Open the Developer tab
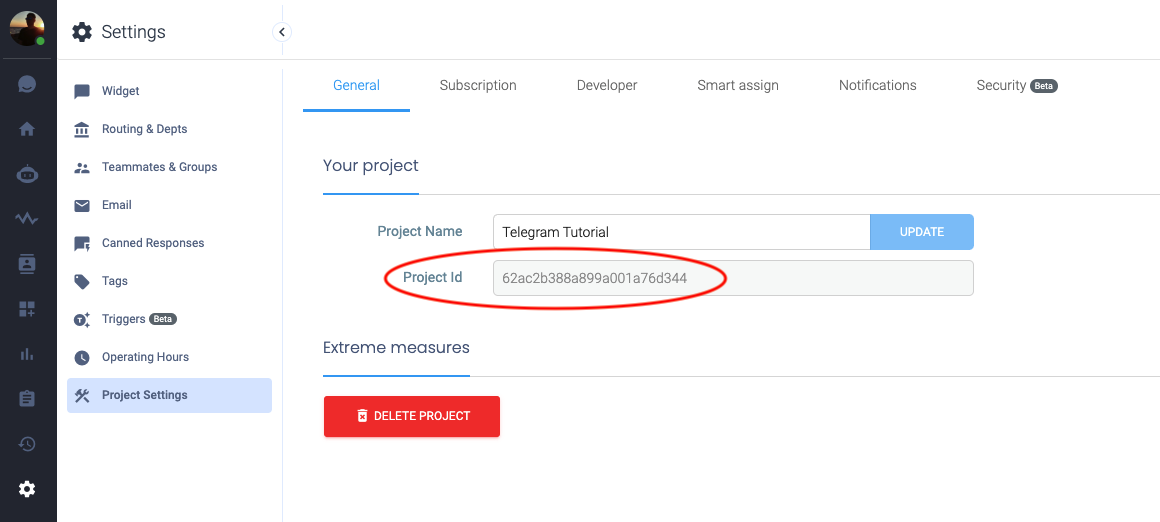Image resolution: width=1160 pixels, height=522 pixels. (607, 86)
